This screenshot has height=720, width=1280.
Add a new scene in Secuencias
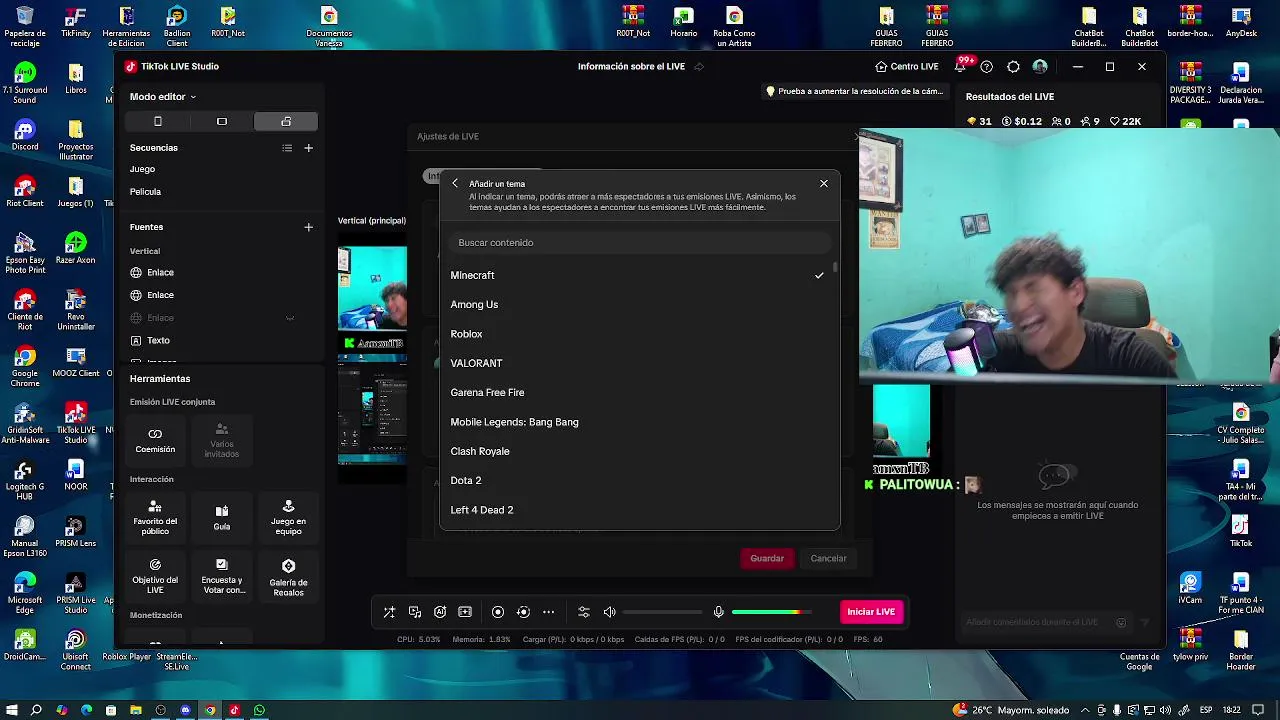[308, 148]
